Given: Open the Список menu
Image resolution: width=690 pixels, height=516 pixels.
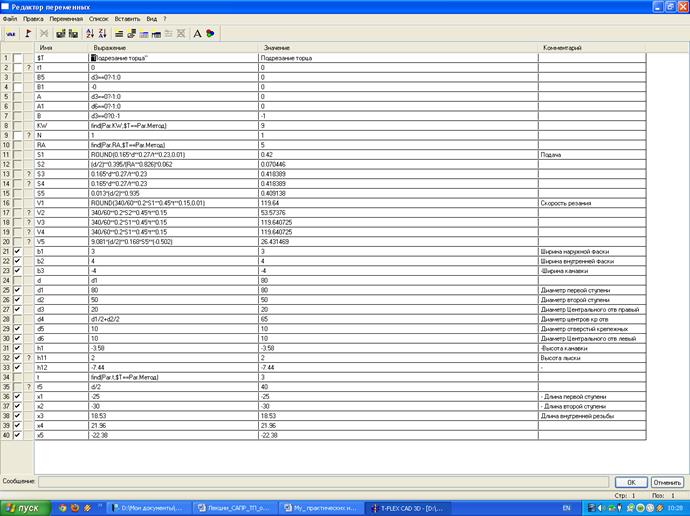Looking at the screenshot, I should click(x=99, y=19).
